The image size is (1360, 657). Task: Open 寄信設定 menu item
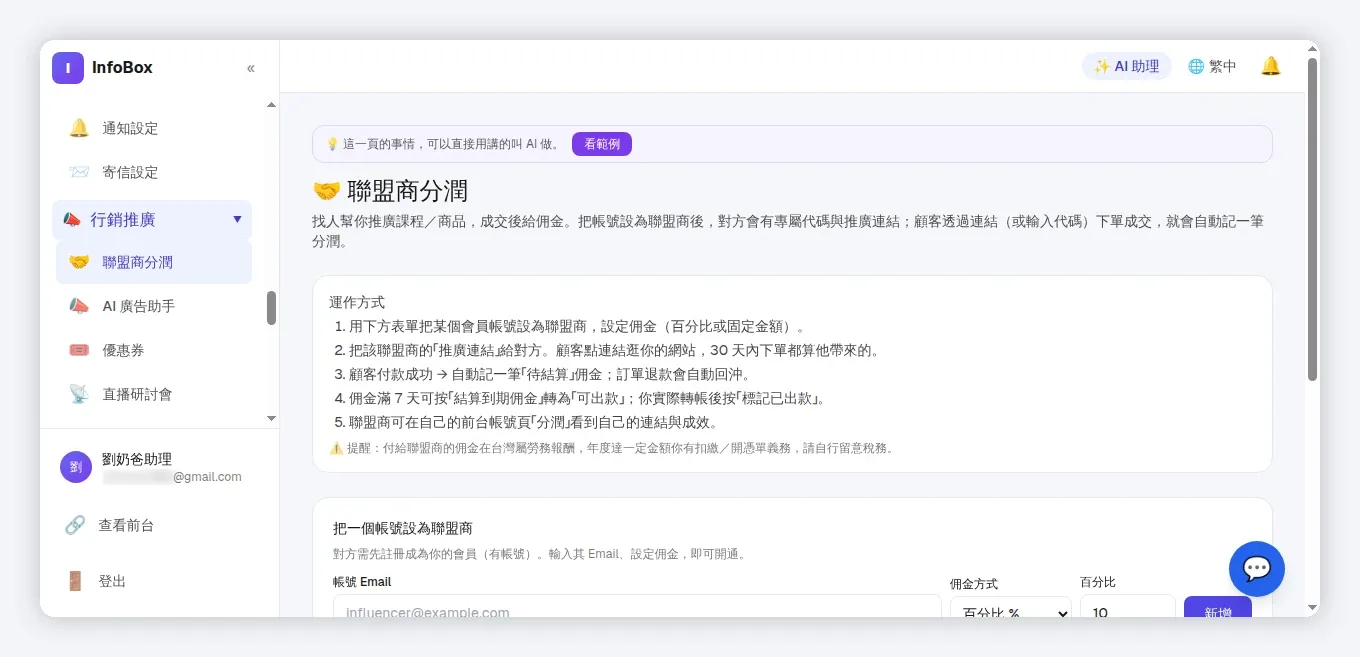(154, 172)
